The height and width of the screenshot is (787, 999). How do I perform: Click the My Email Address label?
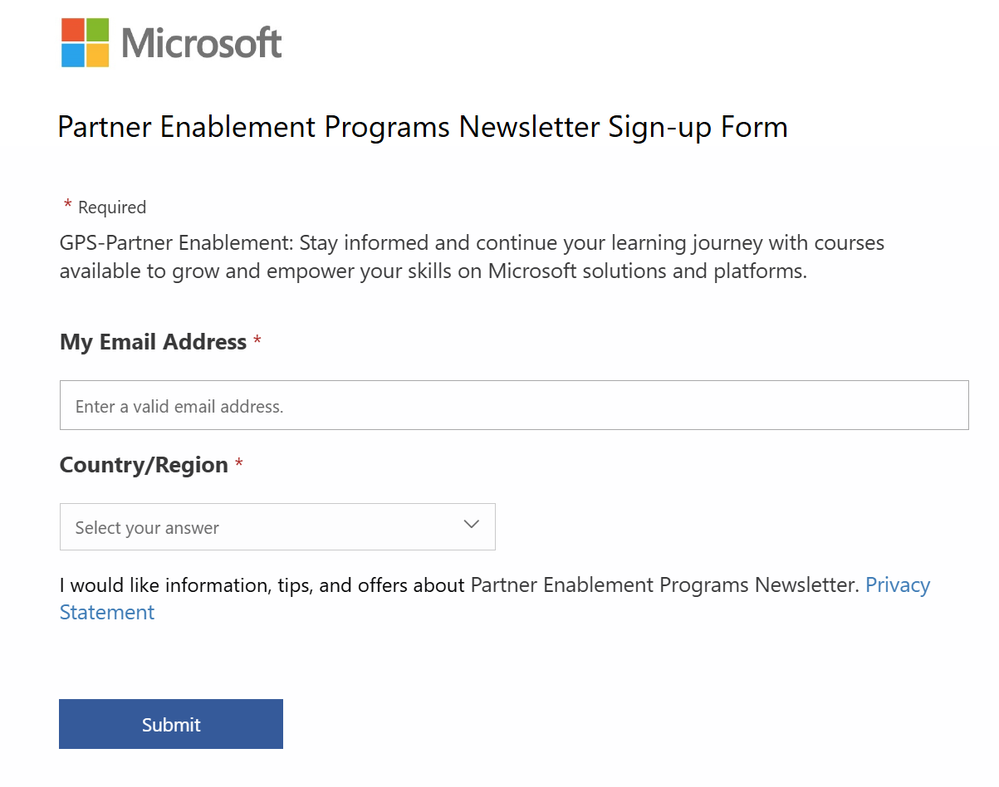pos(153,342)
